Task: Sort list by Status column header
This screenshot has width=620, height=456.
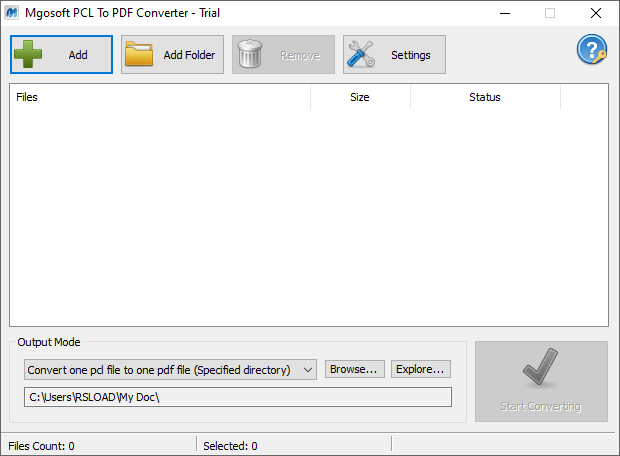Action: pos(485,97)
